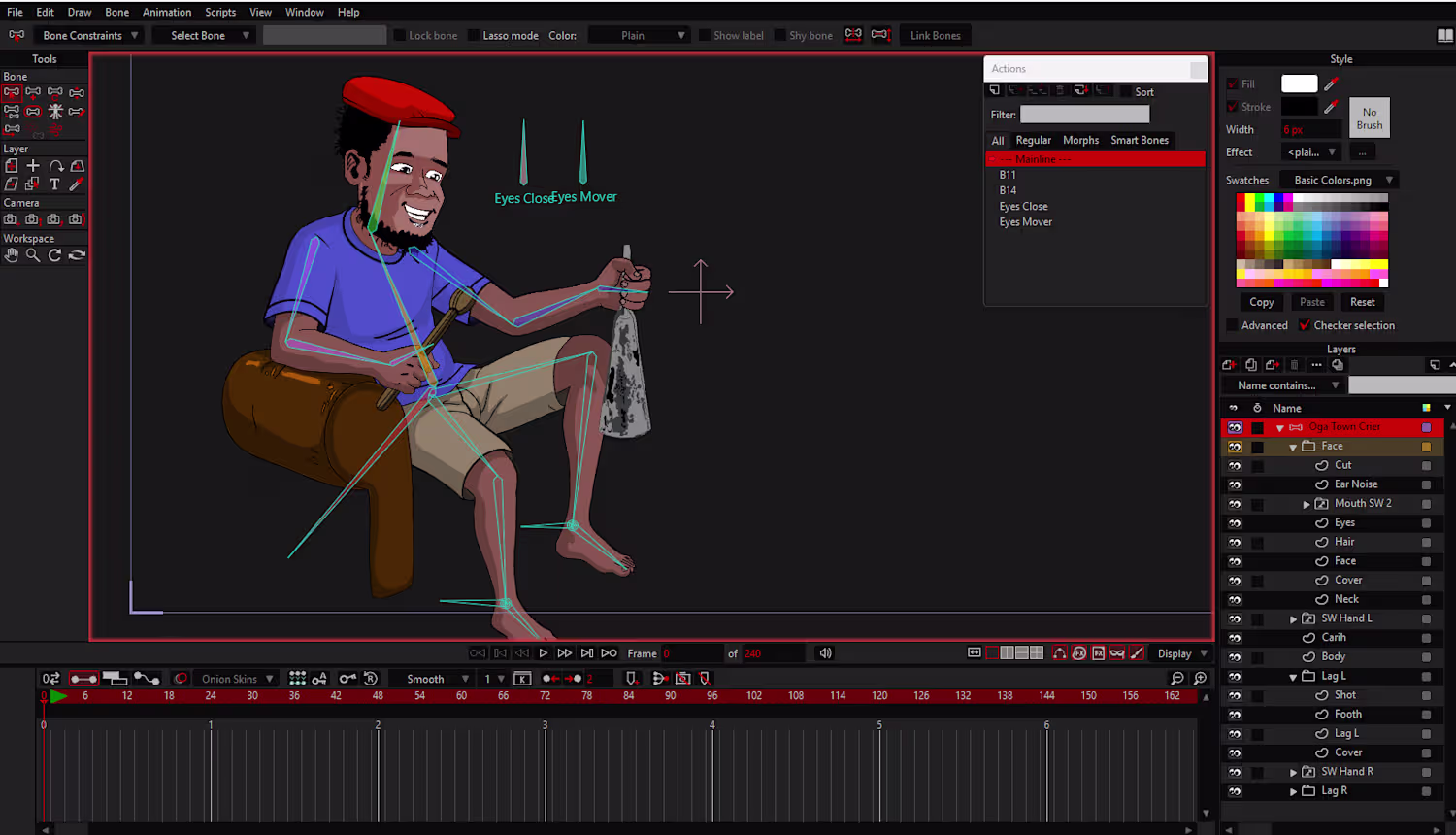1456x835 pixels.
Task: Open the bone Color dropdown set to Plain
Action: coord(640,36)
